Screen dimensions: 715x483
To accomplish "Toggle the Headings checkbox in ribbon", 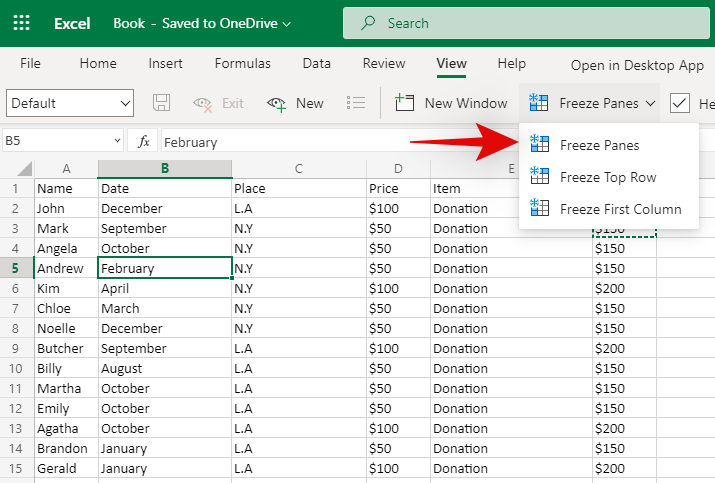I will (680, 103).
